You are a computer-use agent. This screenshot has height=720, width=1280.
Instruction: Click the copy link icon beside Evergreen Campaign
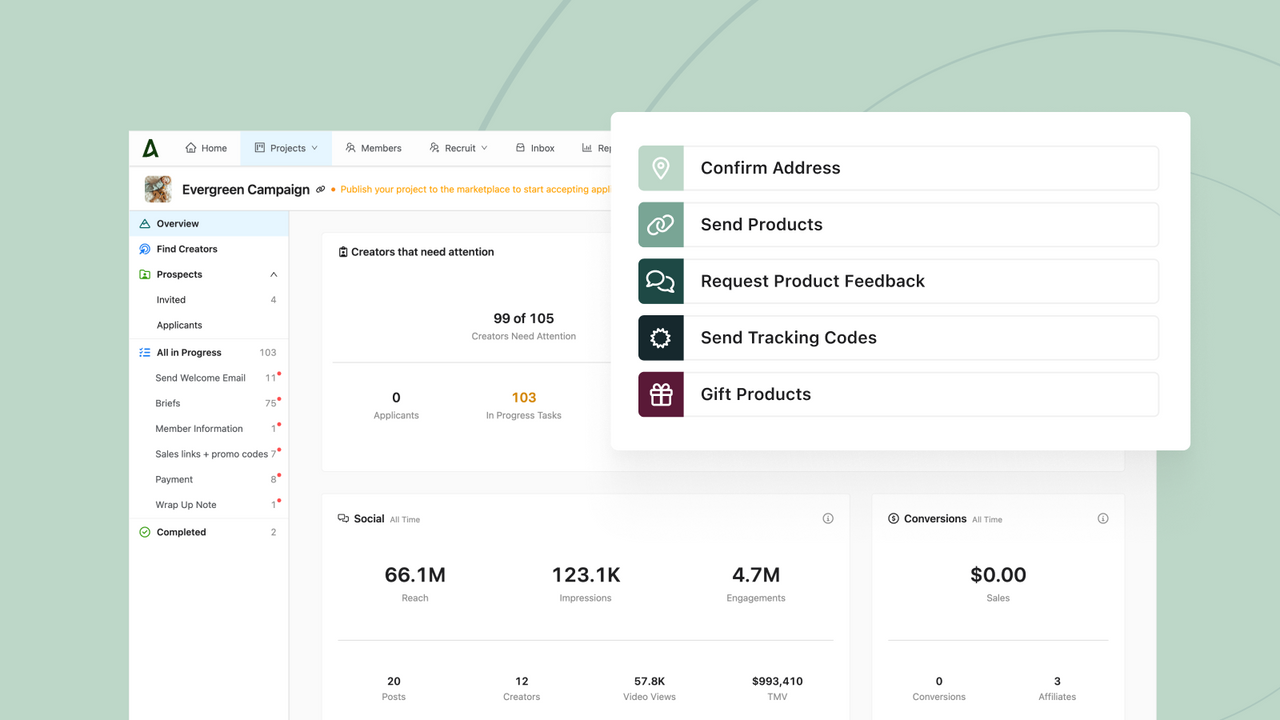pos(321,189)
